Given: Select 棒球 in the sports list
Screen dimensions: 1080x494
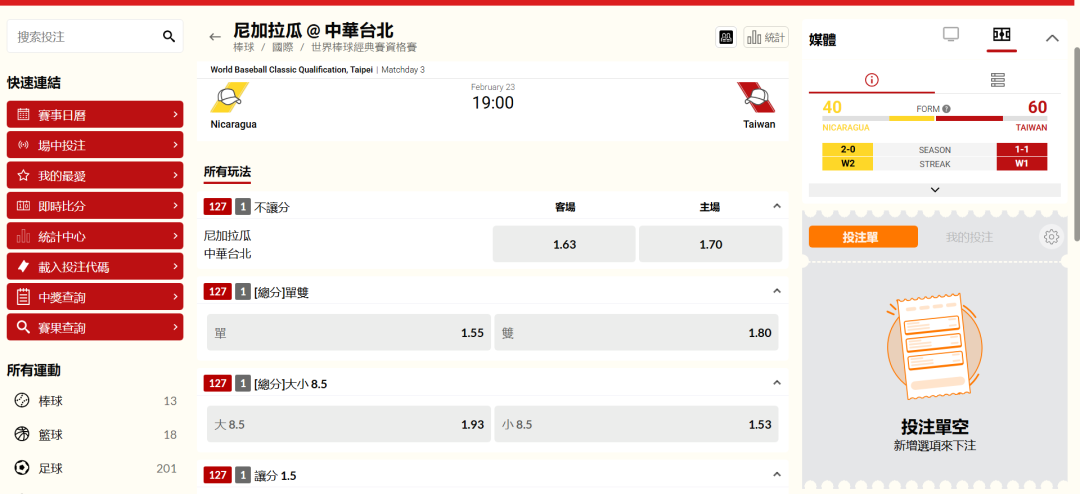Looking at the screenshot, I should point(95,401).
